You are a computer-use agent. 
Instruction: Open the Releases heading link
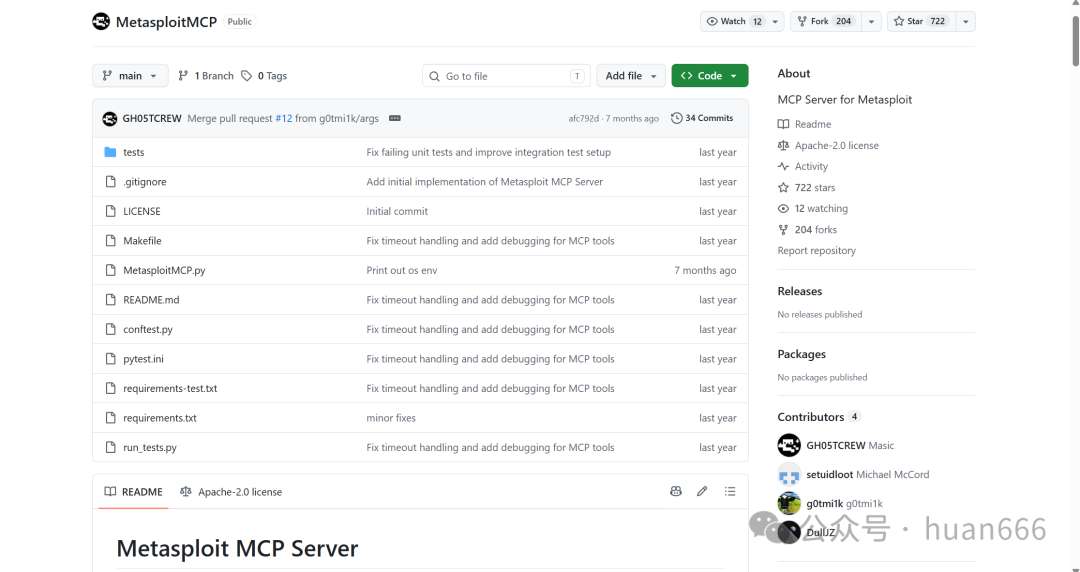pos(800,292)
